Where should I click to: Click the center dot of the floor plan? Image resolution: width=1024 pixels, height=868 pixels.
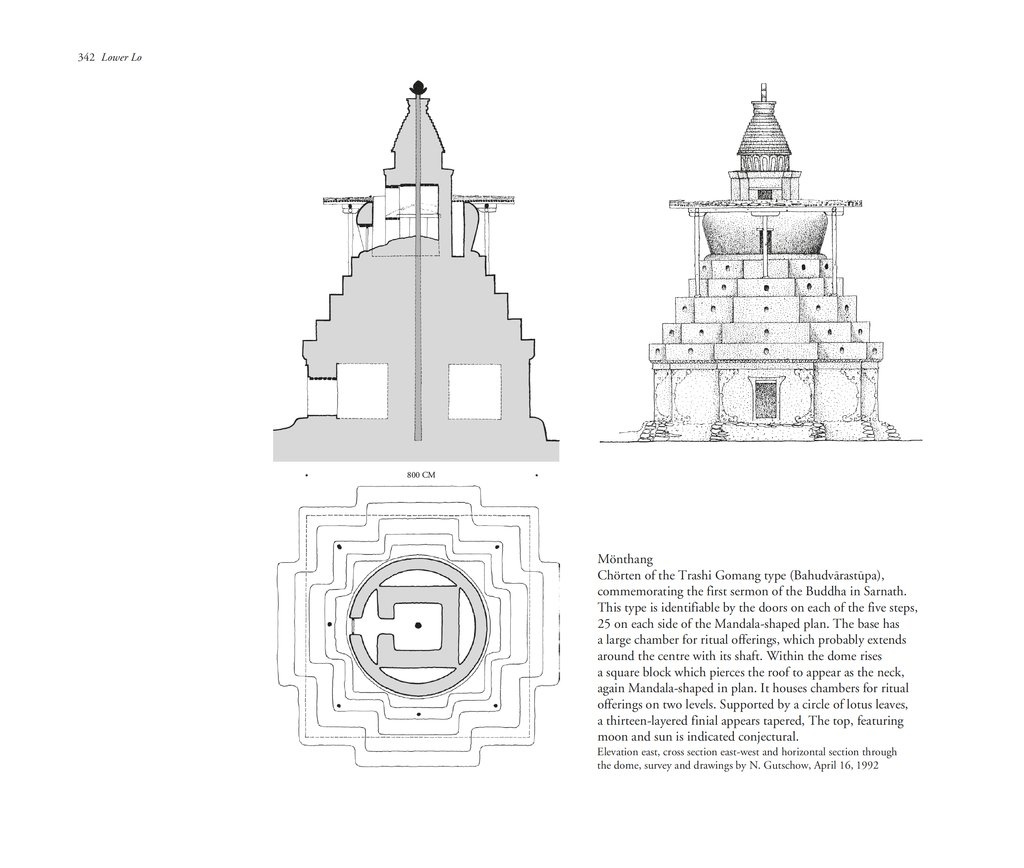pos(417,625)
